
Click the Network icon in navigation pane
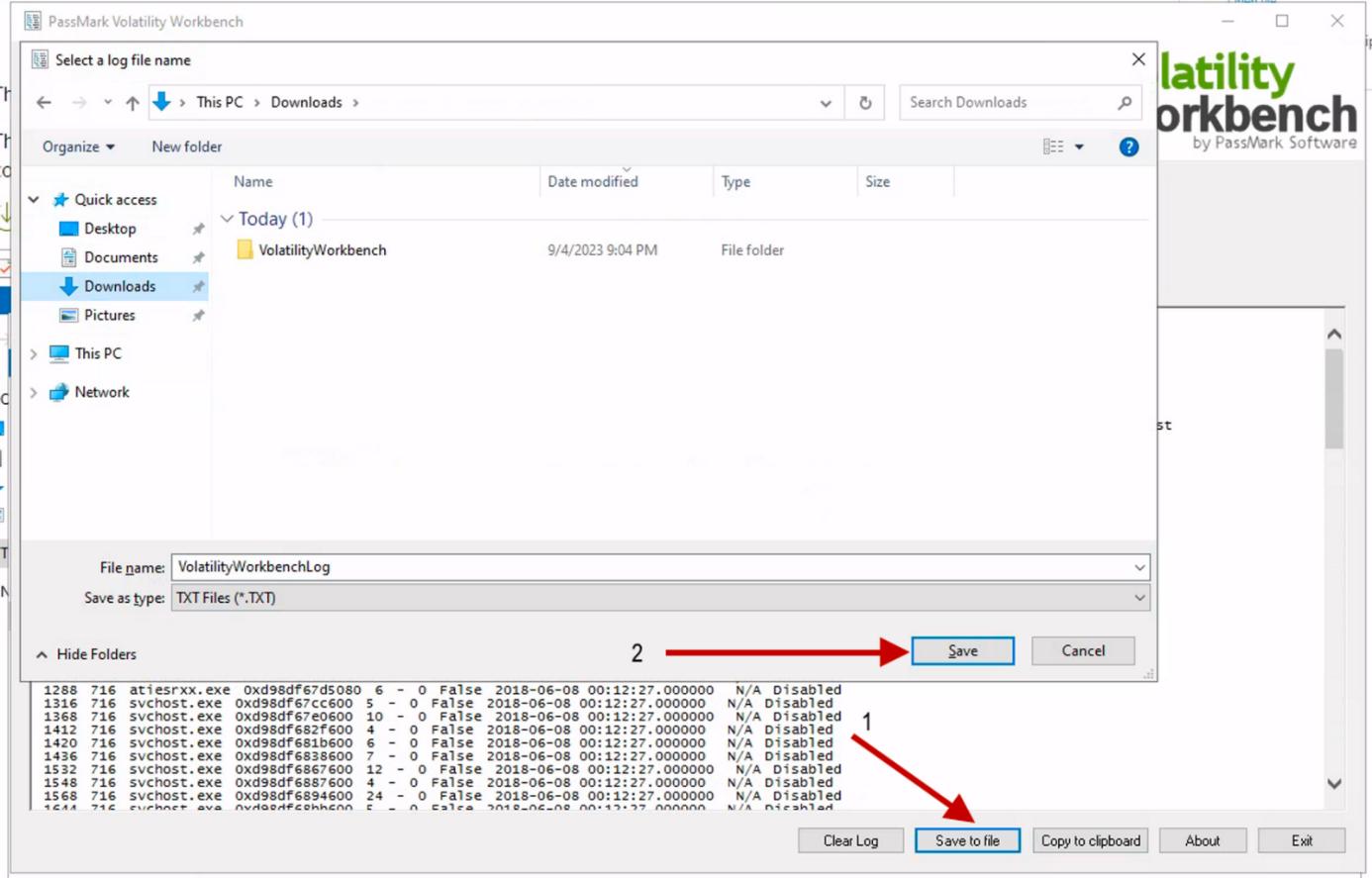(x=59, y=392)
